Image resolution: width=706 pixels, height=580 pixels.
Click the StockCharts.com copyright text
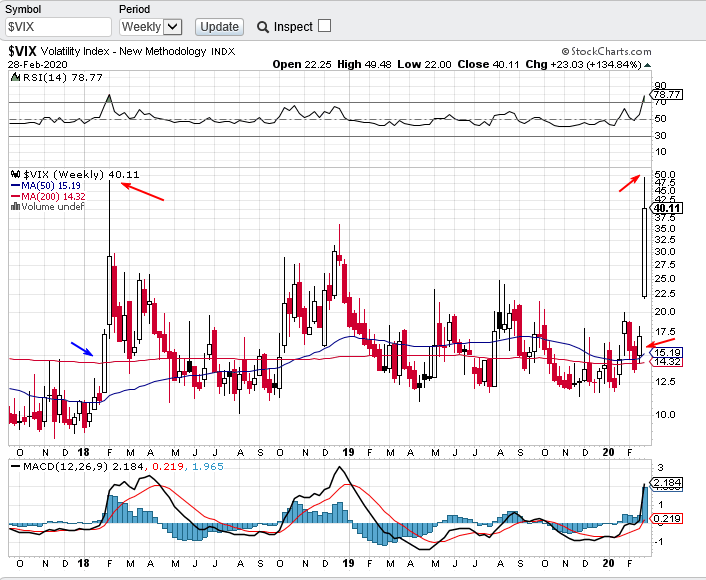point(606,52)
